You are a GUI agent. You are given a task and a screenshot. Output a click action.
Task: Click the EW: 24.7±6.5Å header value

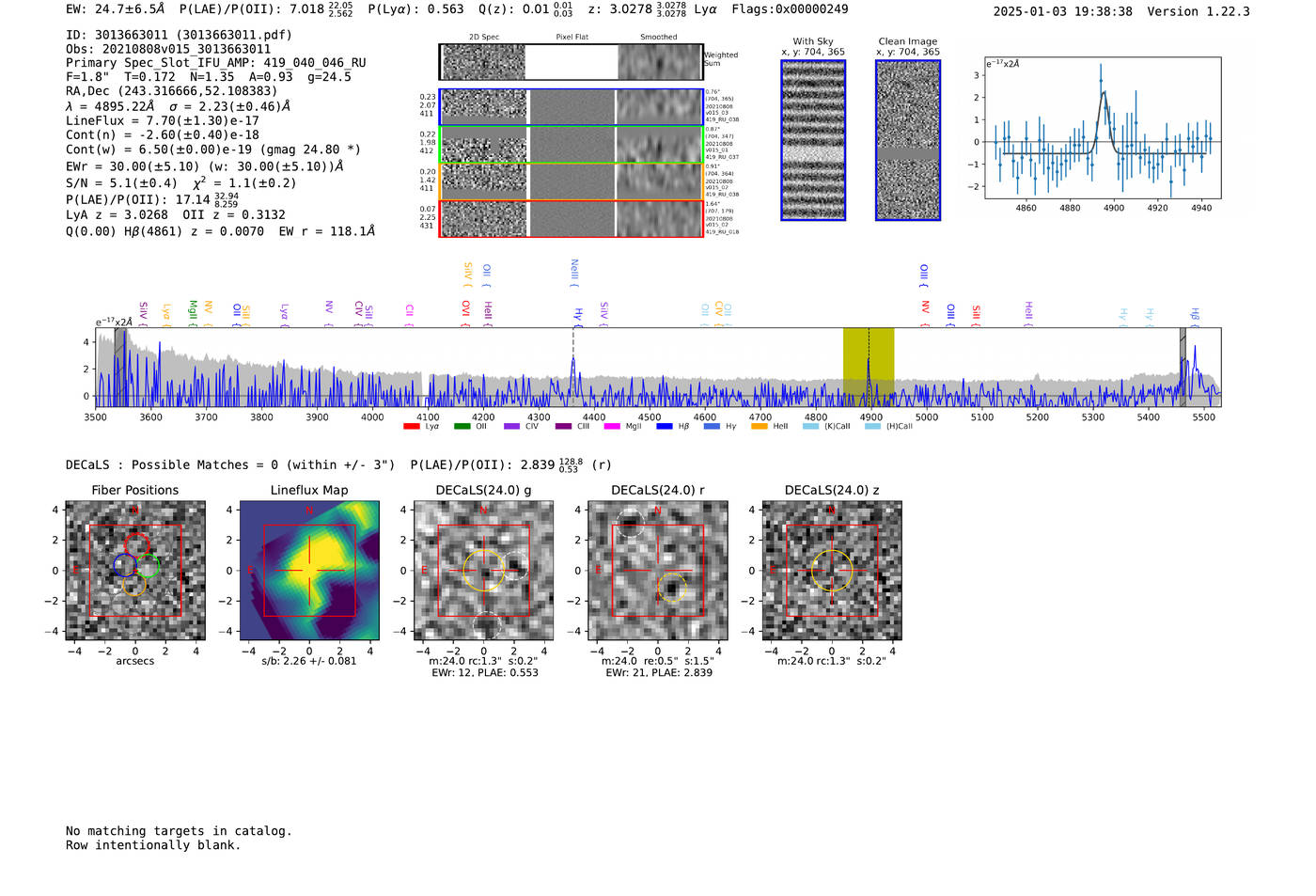pos(116,9)
